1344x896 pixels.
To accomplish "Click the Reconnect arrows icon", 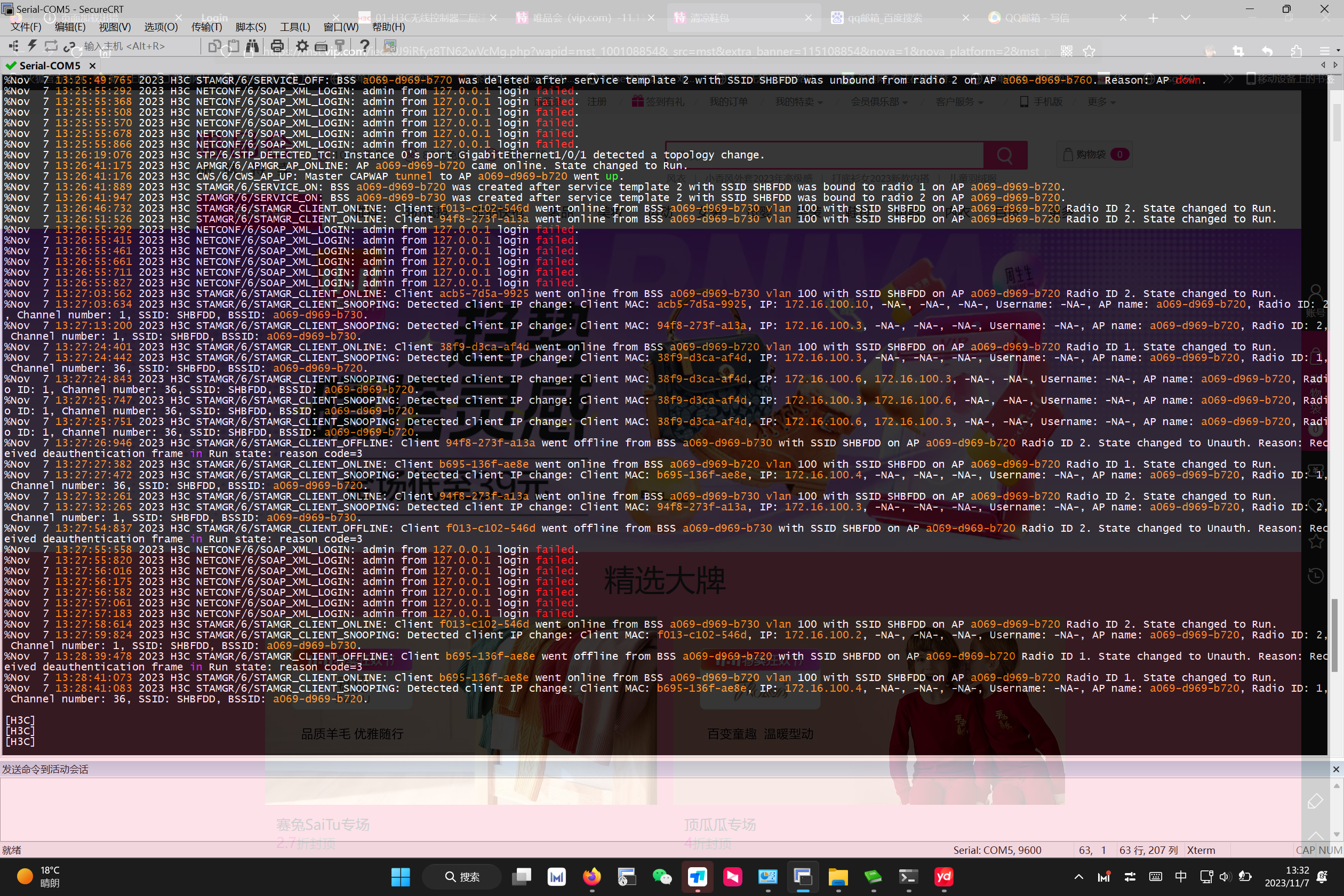I will pyautogui.click(x=51, y=46).
